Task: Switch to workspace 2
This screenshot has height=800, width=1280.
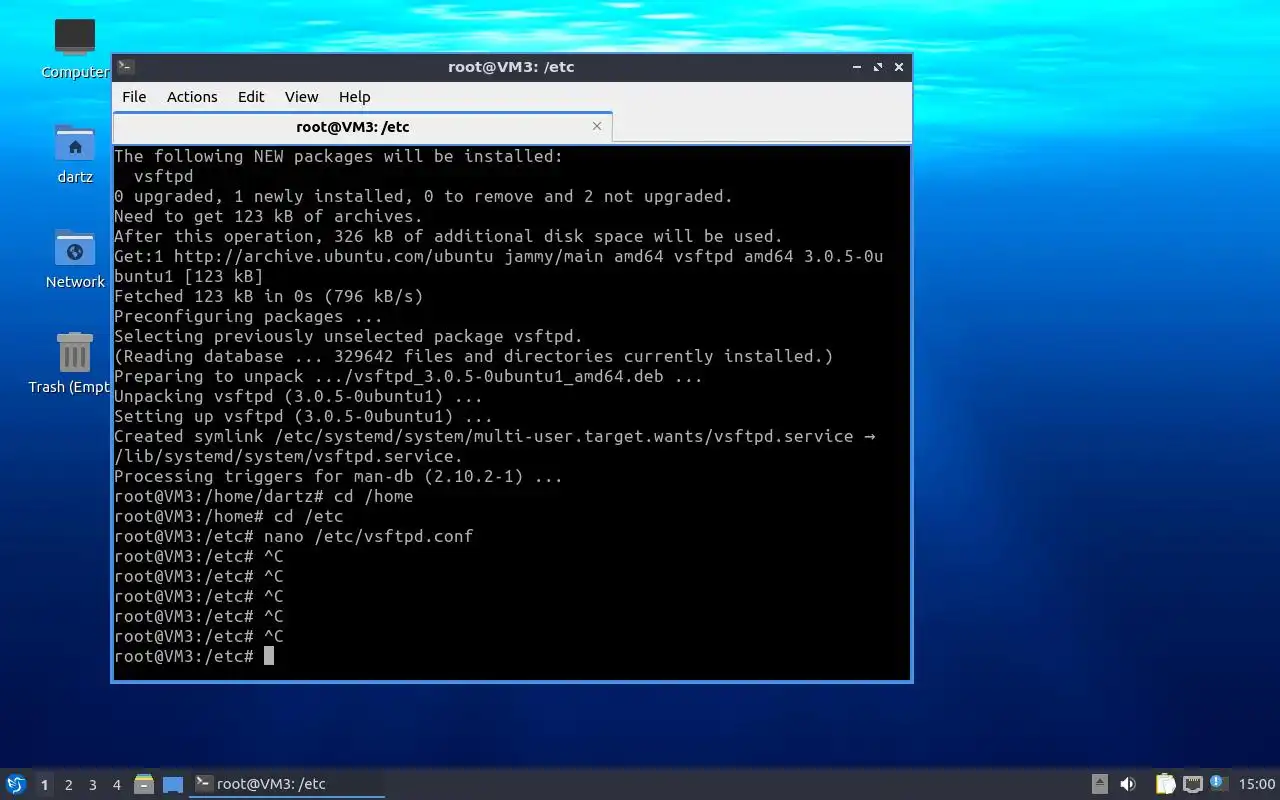Action: (68, 785)
